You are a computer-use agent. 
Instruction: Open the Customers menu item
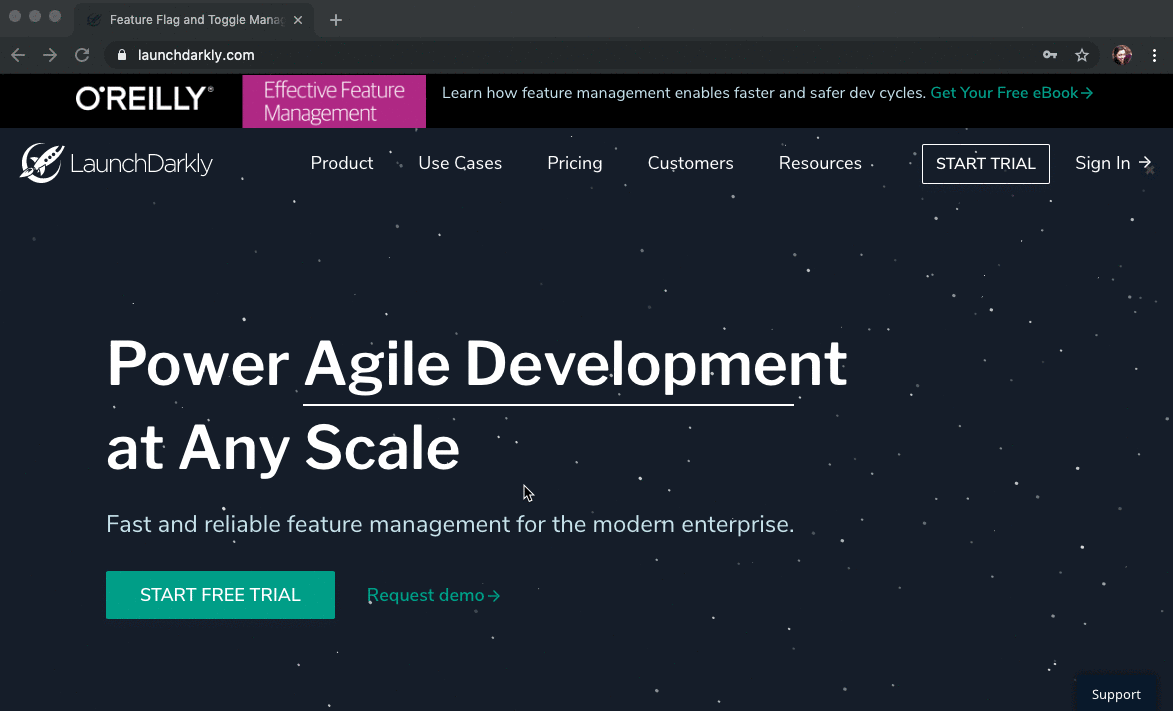690,163
